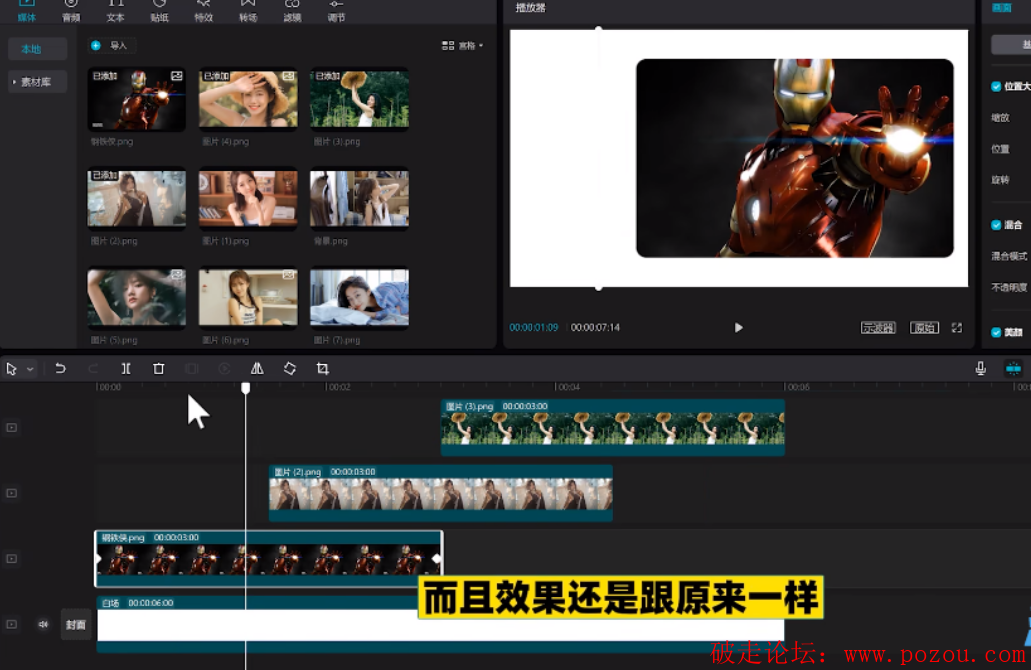Click the delete (trash) icon in timeline toolbar
Image resolution: width=1031 pixels, height=670 pixels.
point(158,369)
